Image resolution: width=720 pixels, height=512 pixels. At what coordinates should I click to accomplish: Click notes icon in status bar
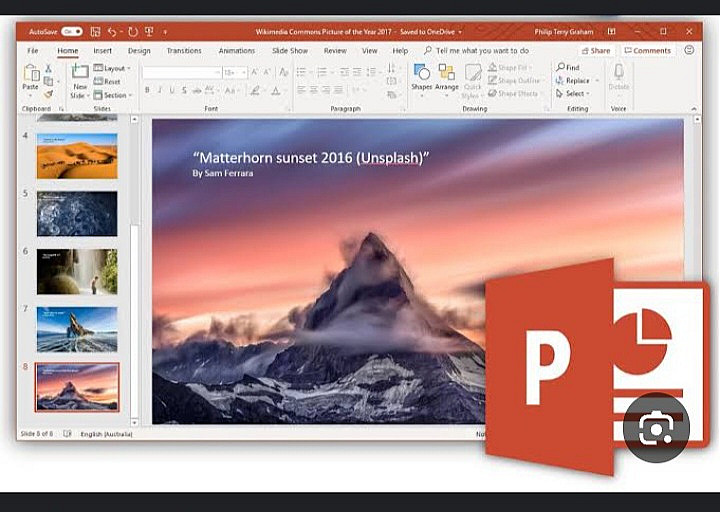coord(67,433)
